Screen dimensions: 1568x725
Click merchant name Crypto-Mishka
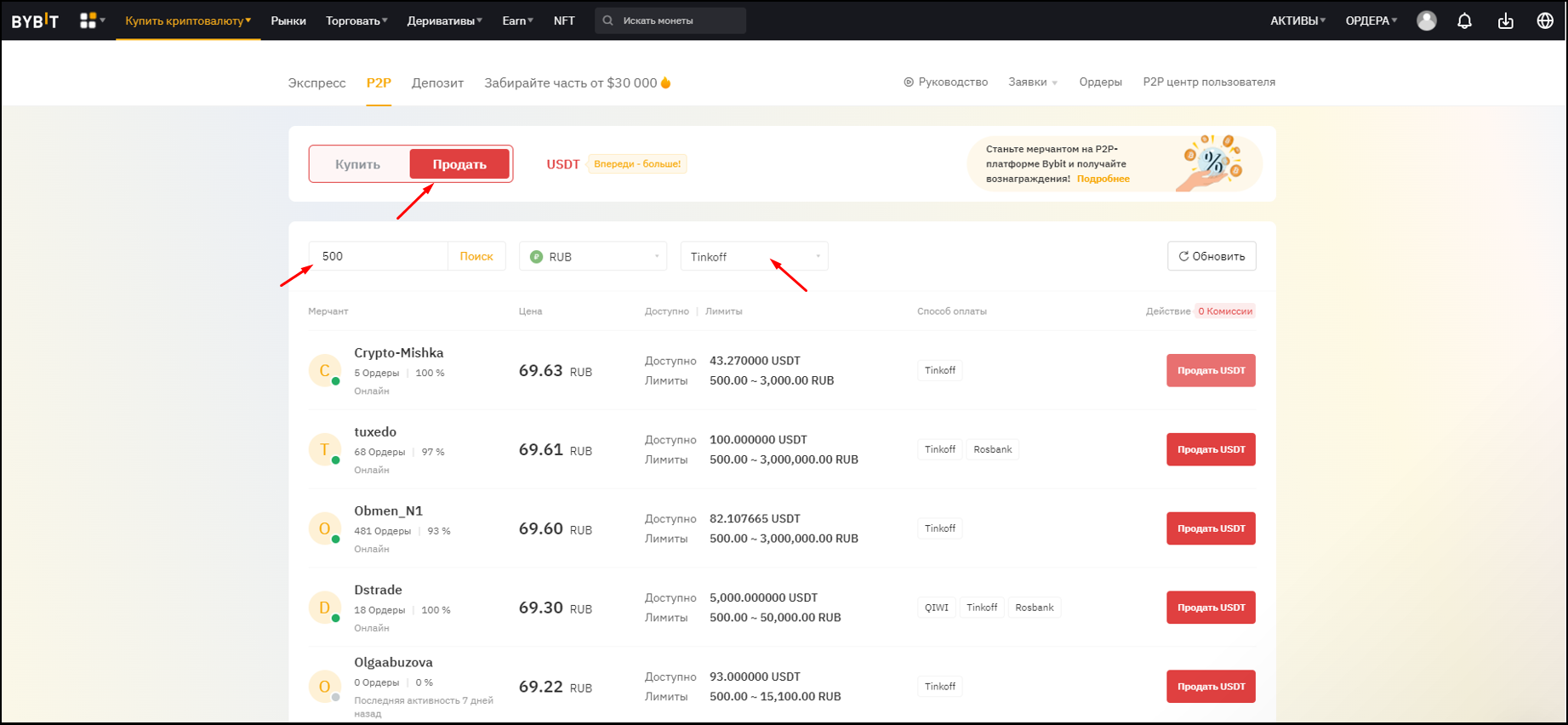(399, 352)
